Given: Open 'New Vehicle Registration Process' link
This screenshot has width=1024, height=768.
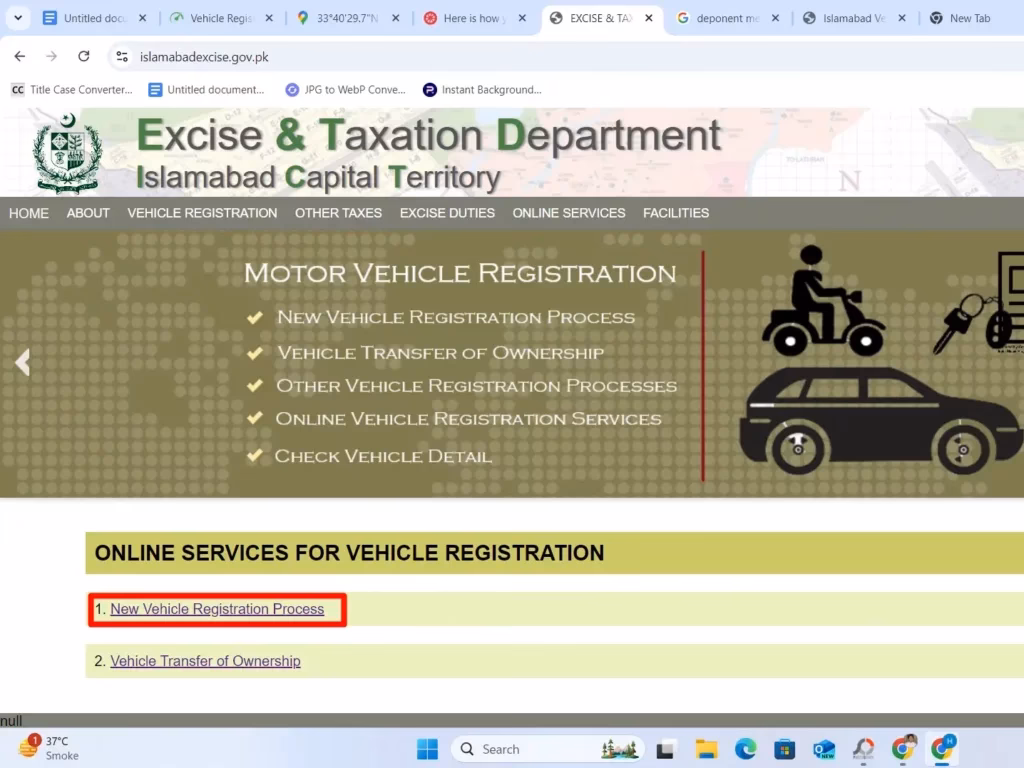Looking at the screenshot, I should click(218, 608).
